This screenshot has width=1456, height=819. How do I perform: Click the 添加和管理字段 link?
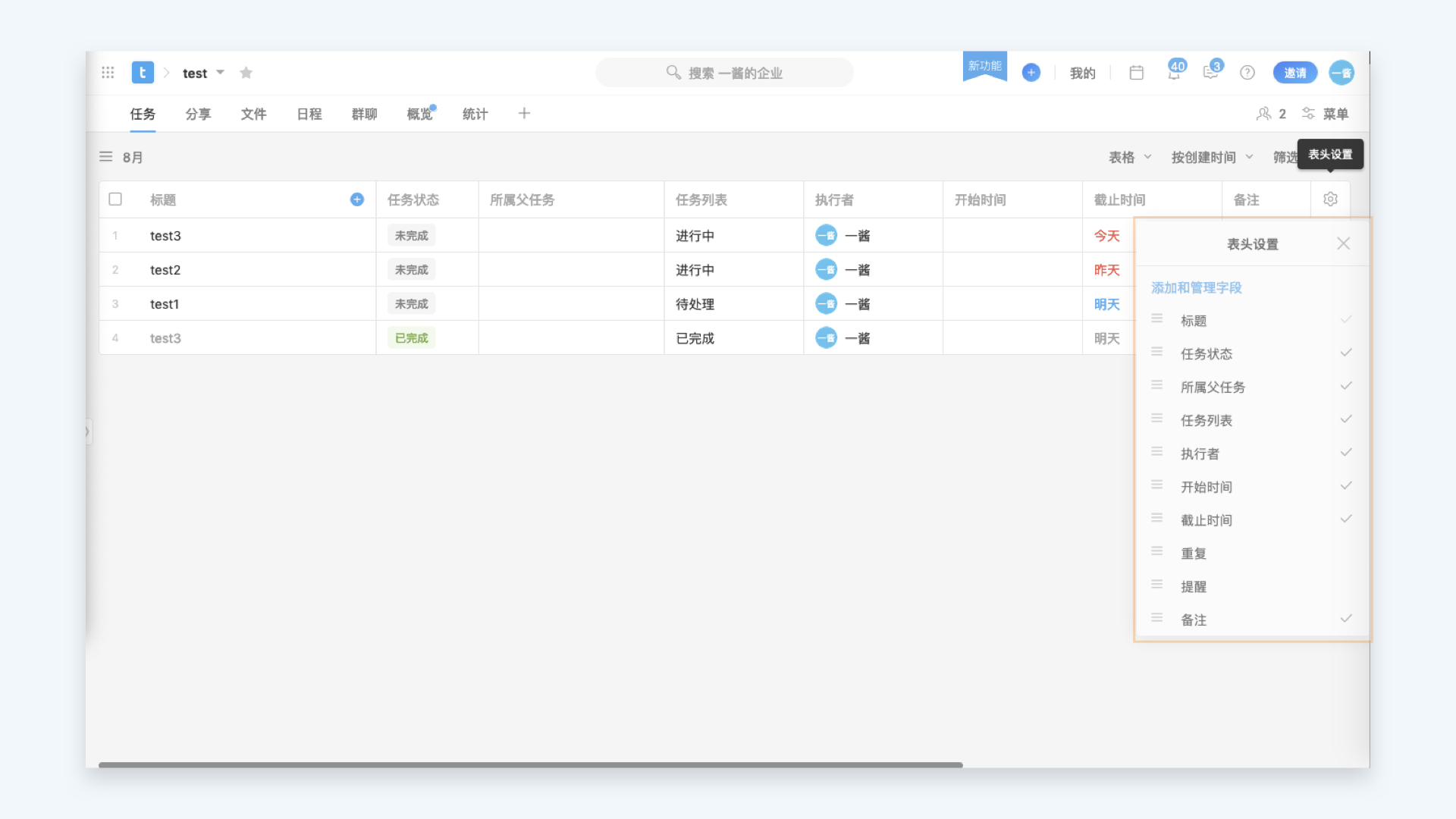[1196, 288]
